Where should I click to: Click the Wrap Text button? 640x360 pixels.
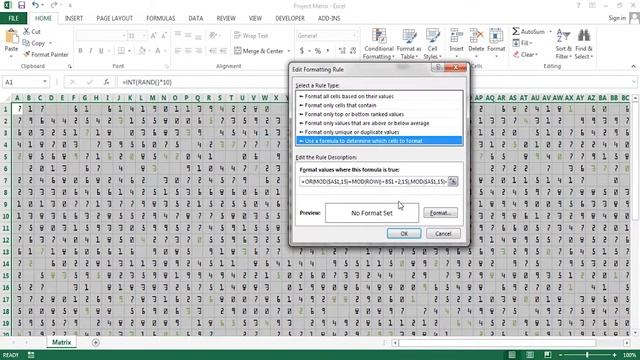point(251,36)
